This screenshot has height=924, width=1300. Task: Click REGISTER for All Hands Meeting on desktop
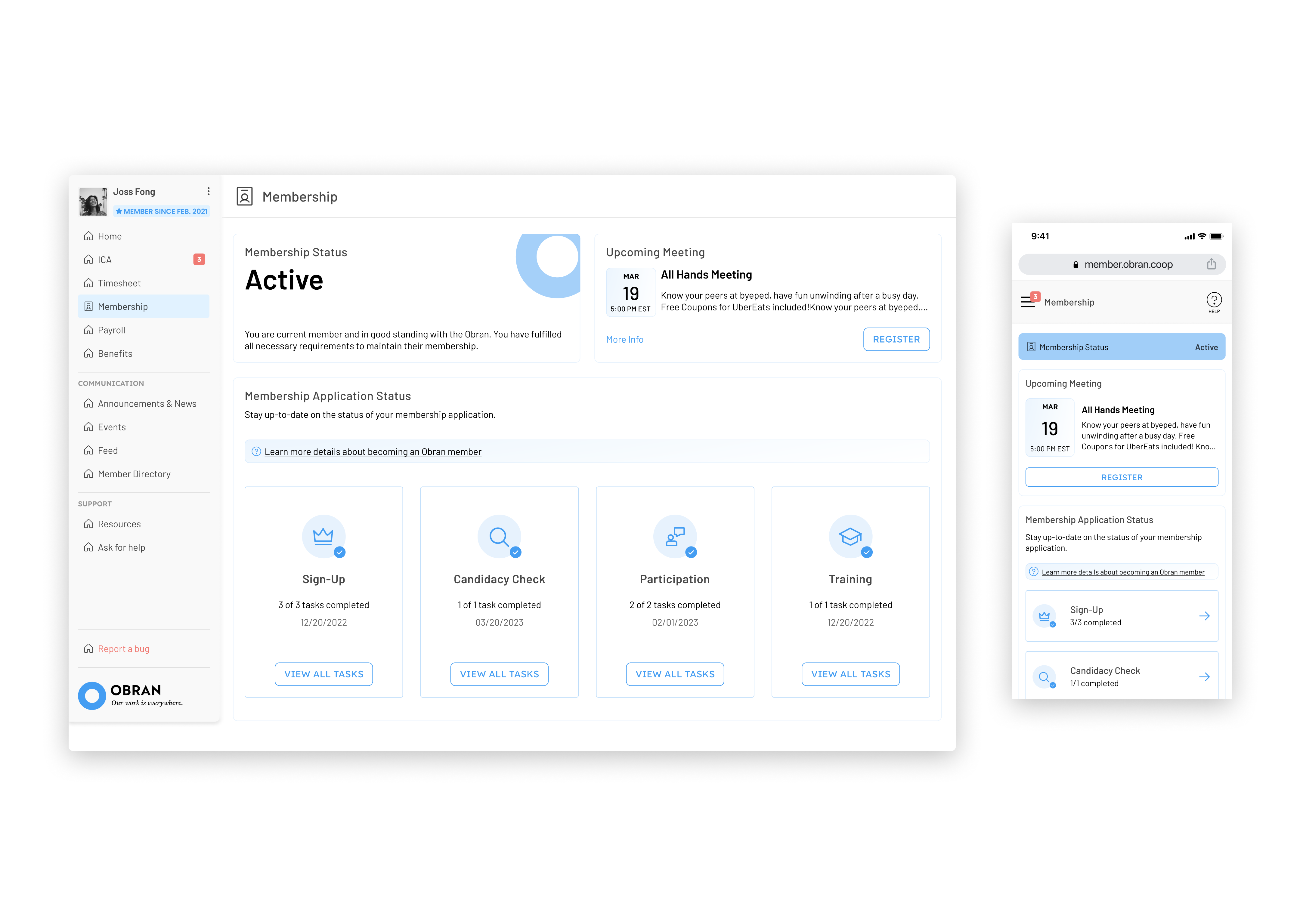point(896,339)
